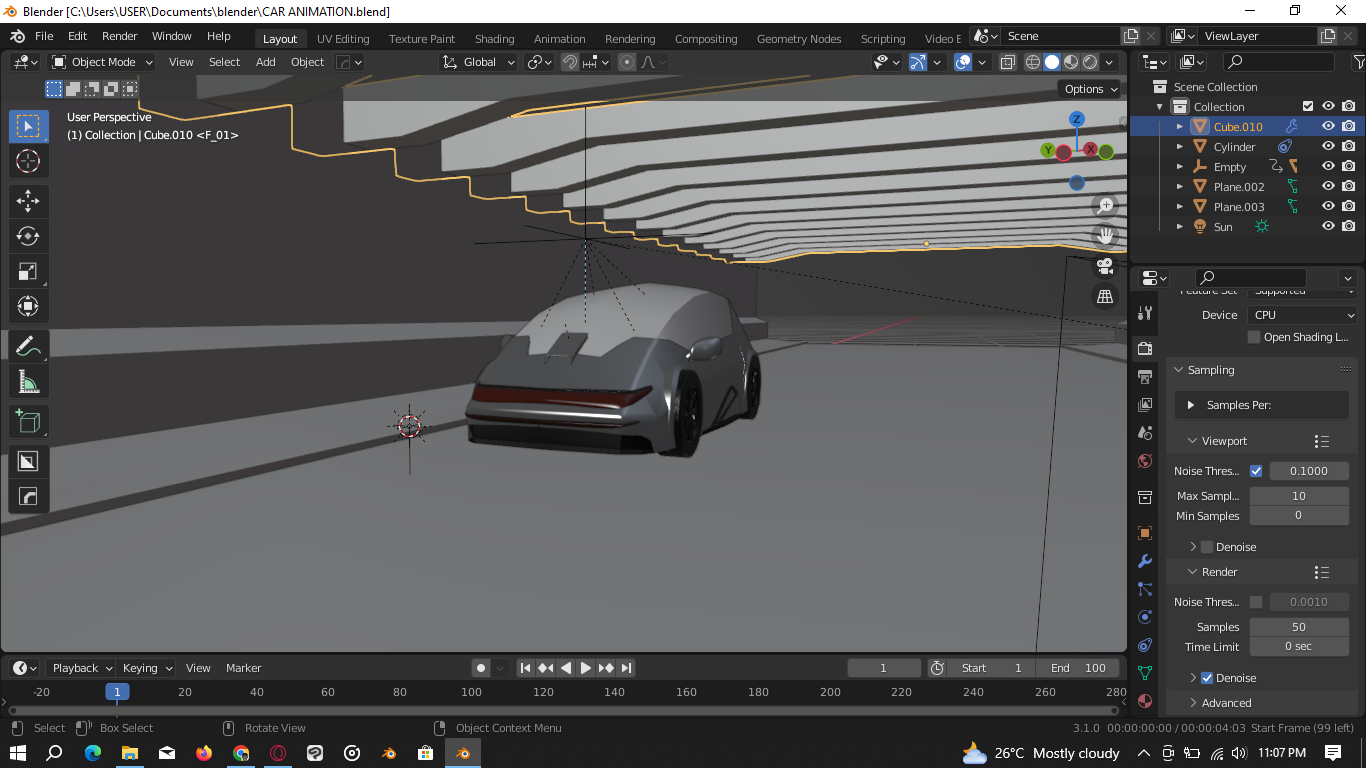Click the Z axis on navigation gizmo
Screen dimensions: 1366x768
(x=1076, y=119)
